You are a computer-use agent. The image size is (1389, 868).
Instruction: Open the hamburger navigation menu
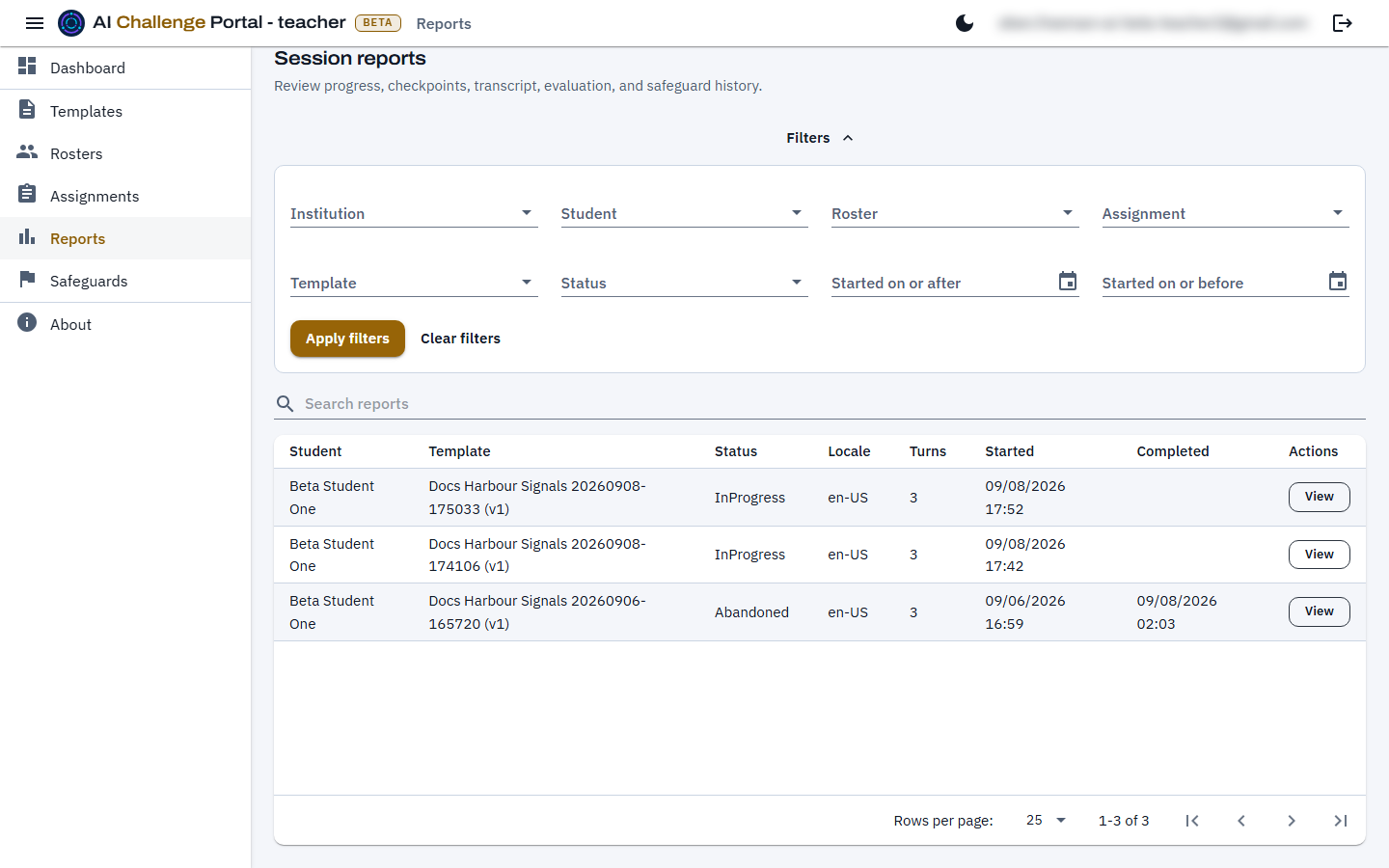[x=35, y=23]
